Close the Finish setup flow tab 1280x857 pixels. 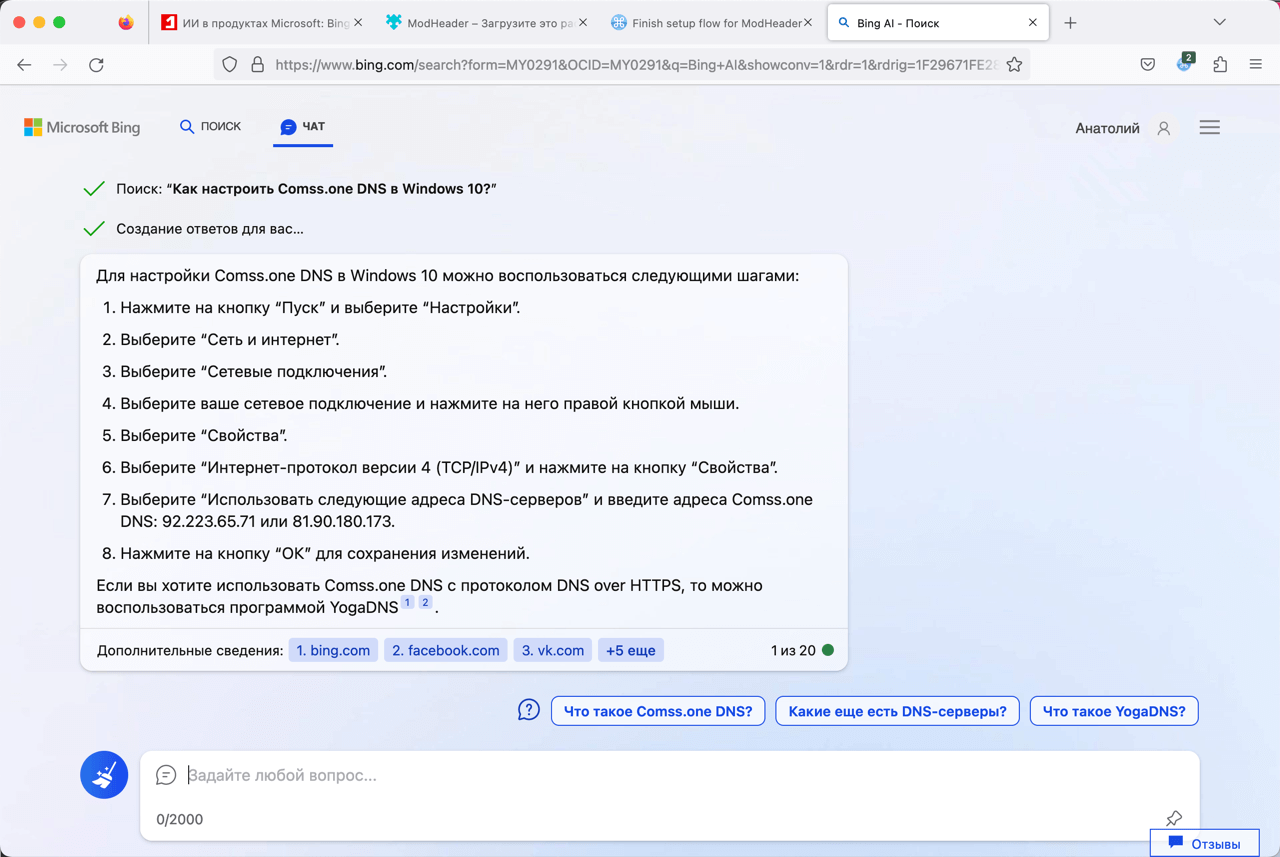808,23
